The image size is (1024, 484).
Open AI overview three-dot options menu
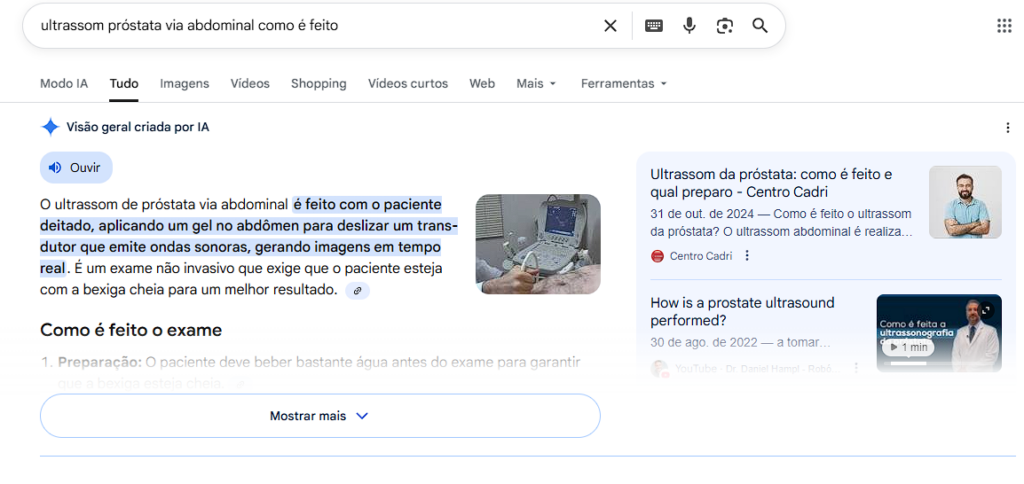1007,128
